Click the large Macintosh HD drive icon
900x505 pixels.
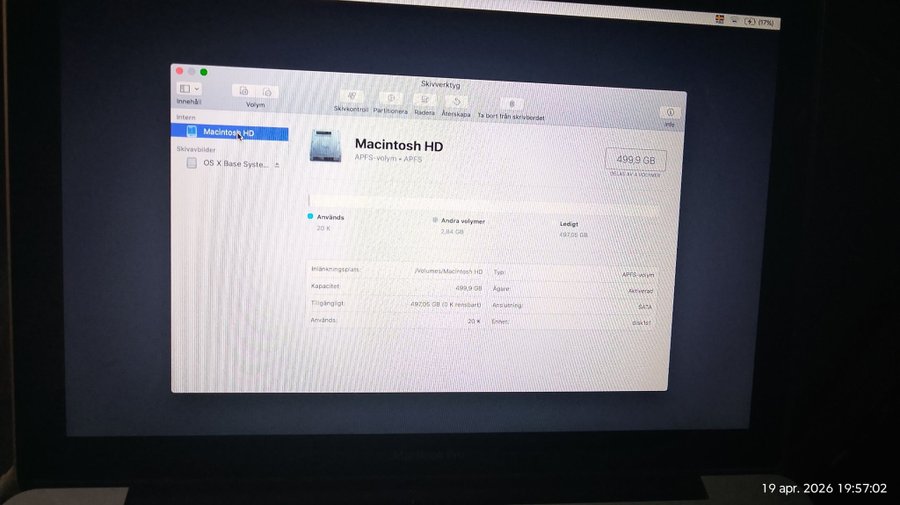(325, 146)
